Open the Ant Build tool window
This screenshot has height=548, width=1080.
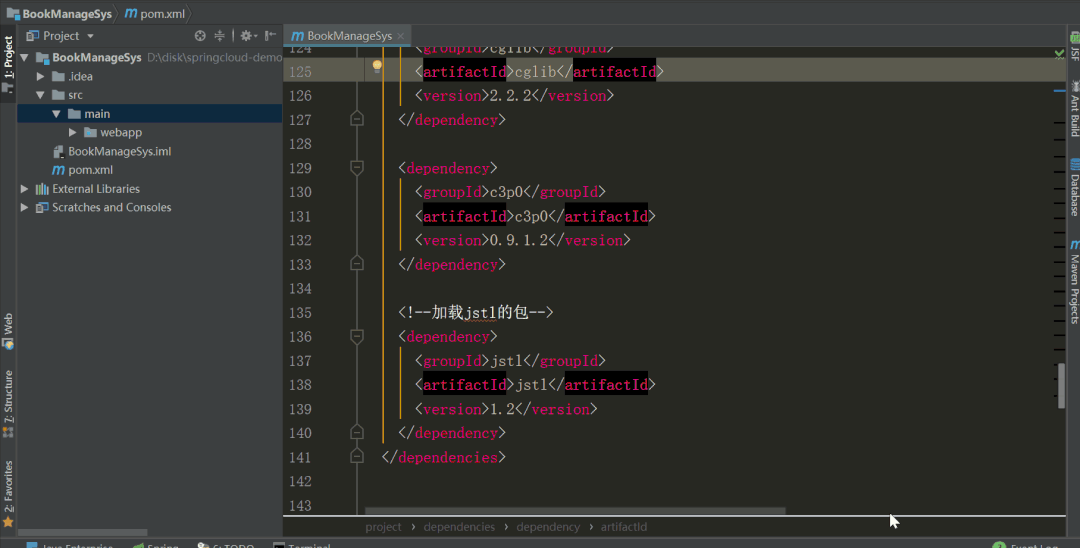[x=1074, y=109]
